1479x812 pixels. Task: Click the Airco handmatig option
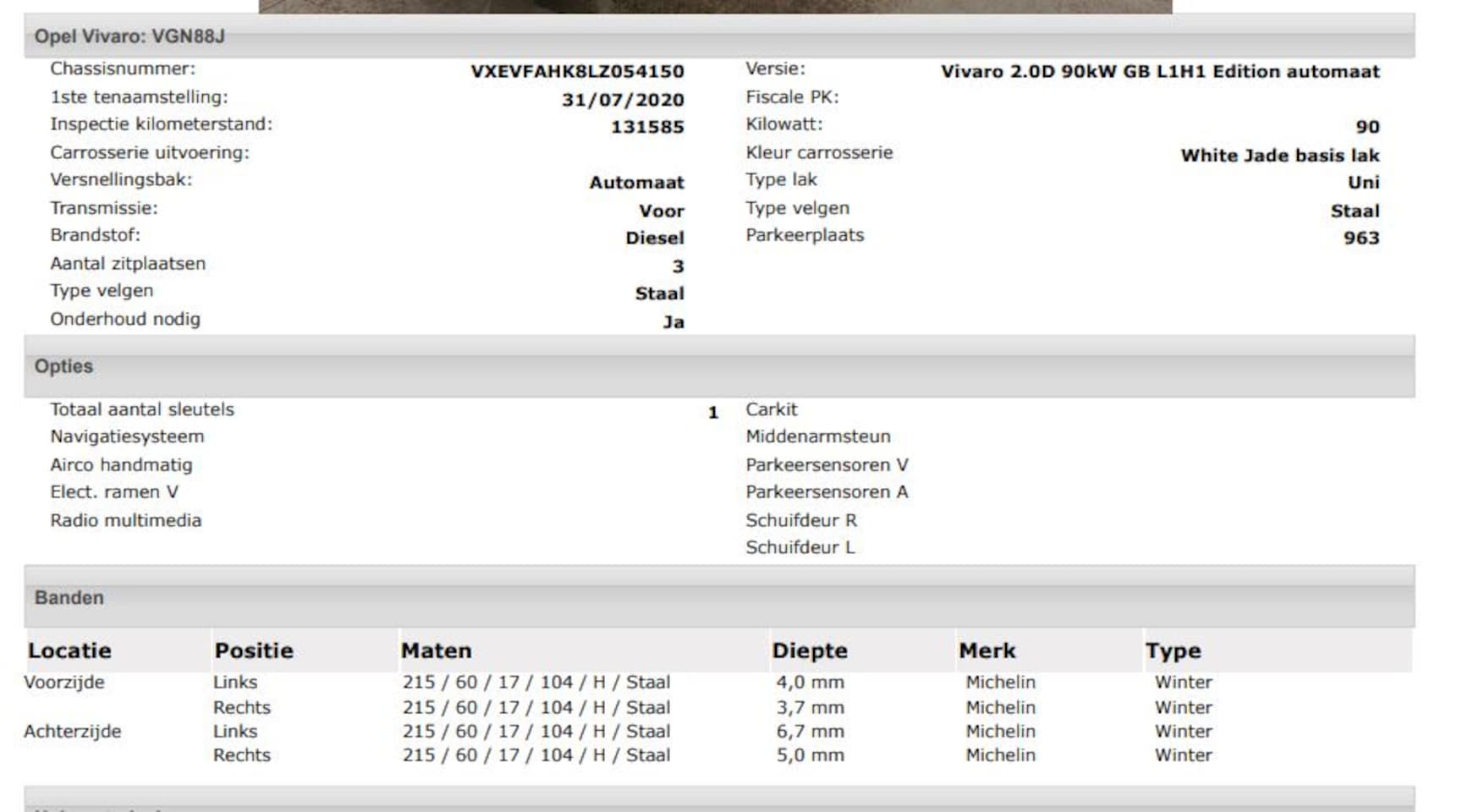pyautogui.click(x=121, y=464)
